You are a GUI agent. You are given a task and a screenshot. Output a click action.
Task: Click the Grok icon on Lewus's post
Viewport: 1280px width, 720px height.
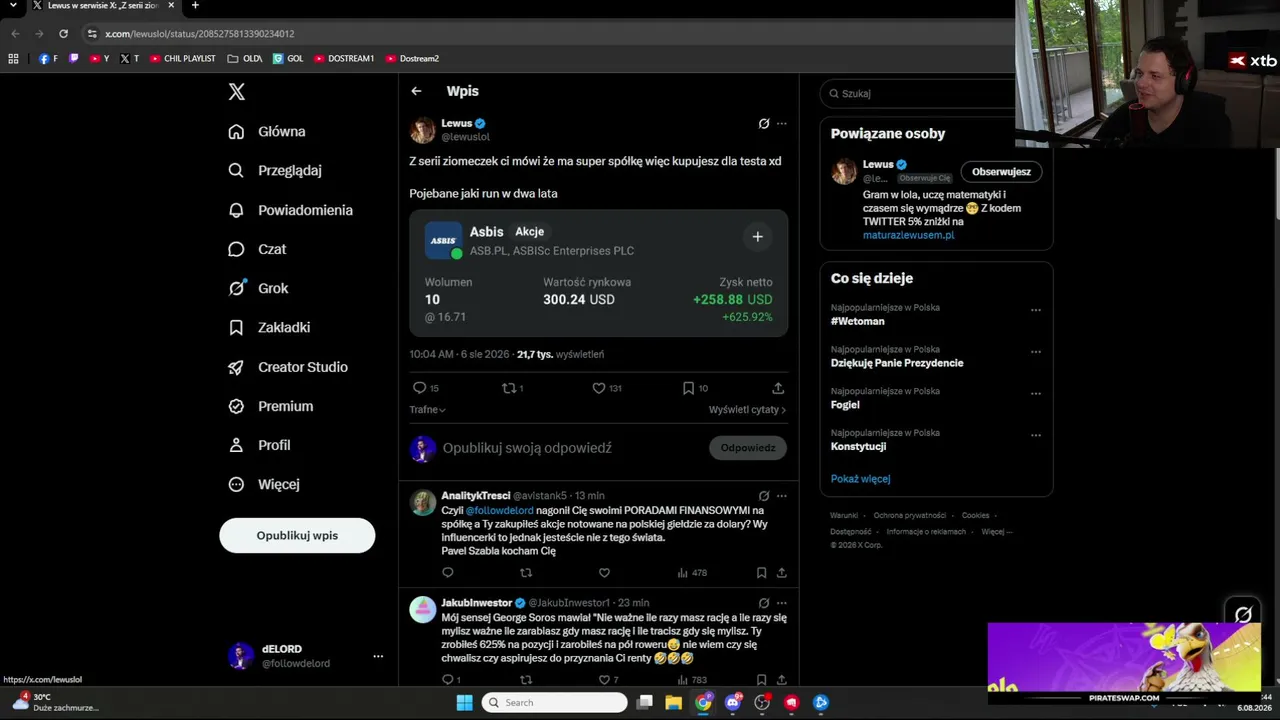(764, 124)
